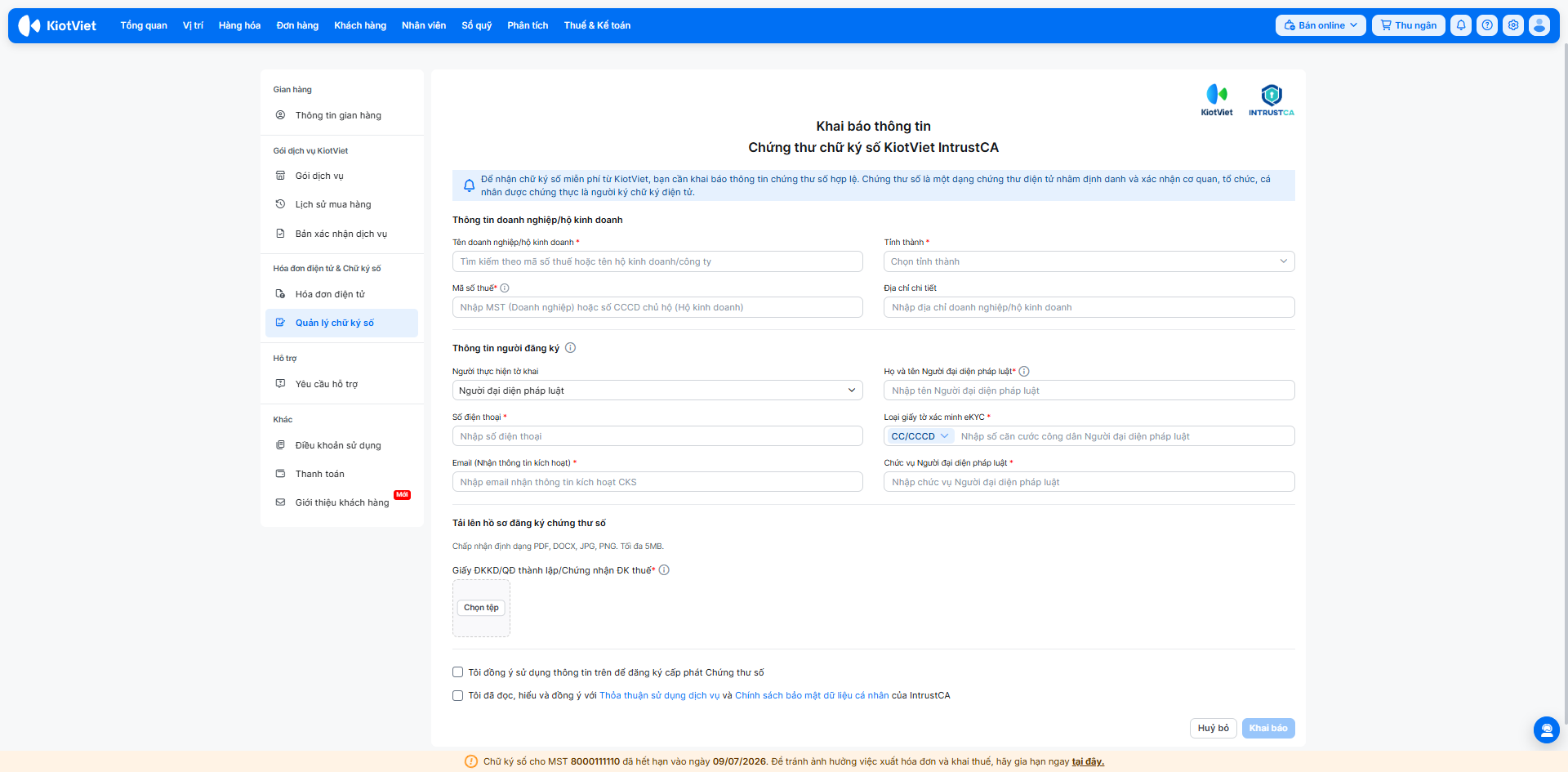Open the Tổng quan menu
Viewport: 1568px width, 772px height.
coord(144,25)
